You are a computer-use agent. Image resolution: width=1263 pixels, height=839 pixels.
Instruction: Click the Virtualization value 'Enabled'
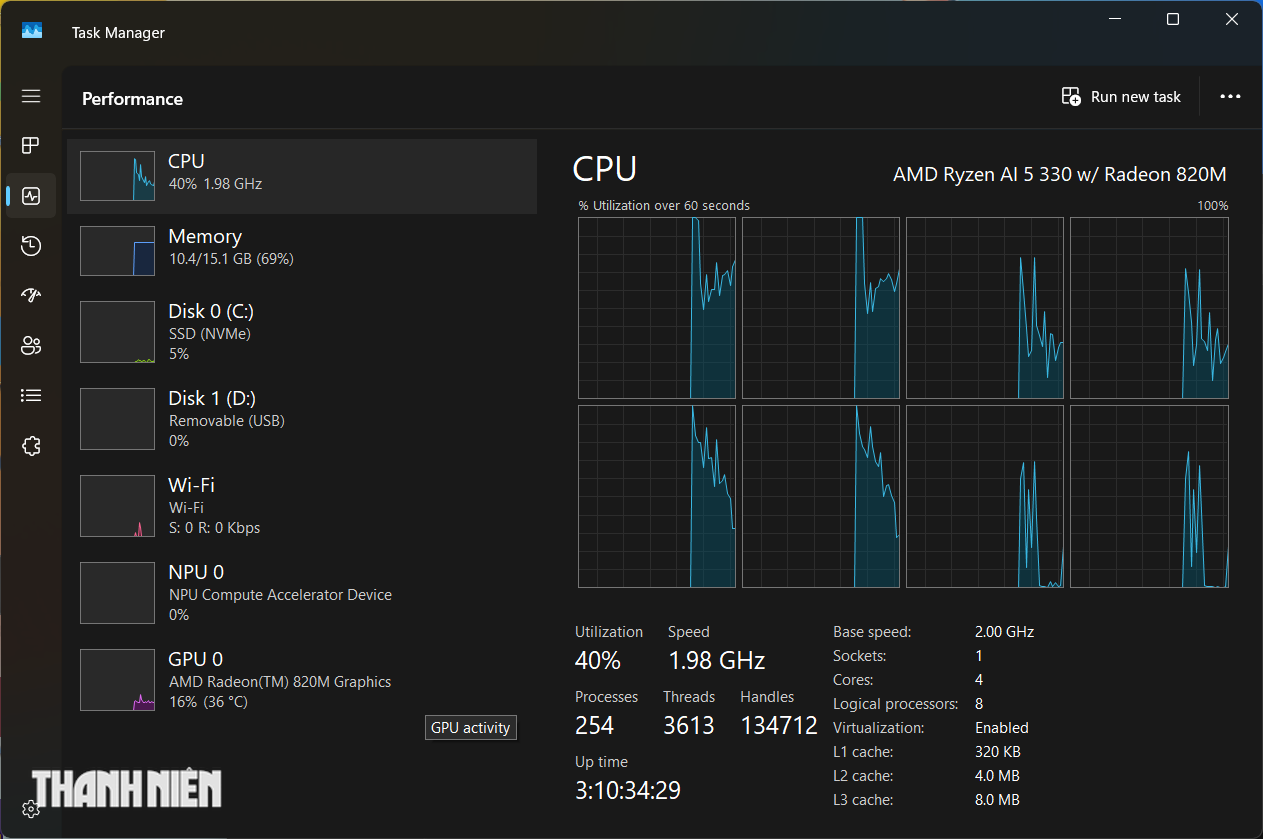point(1002,728)
